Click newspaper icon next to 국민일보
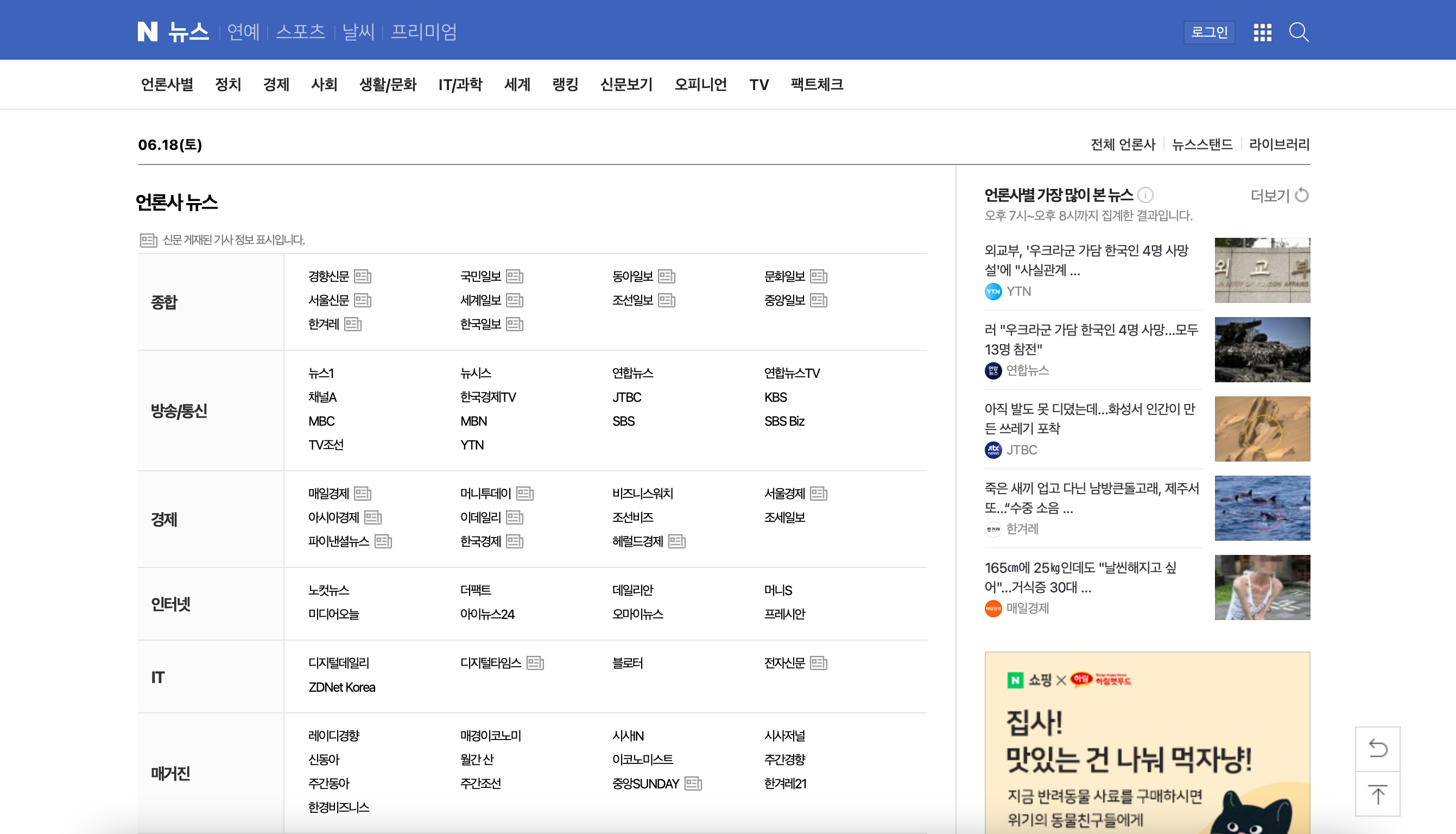The width and height of the screenshot is (1456, 834). tap(515, 277)
